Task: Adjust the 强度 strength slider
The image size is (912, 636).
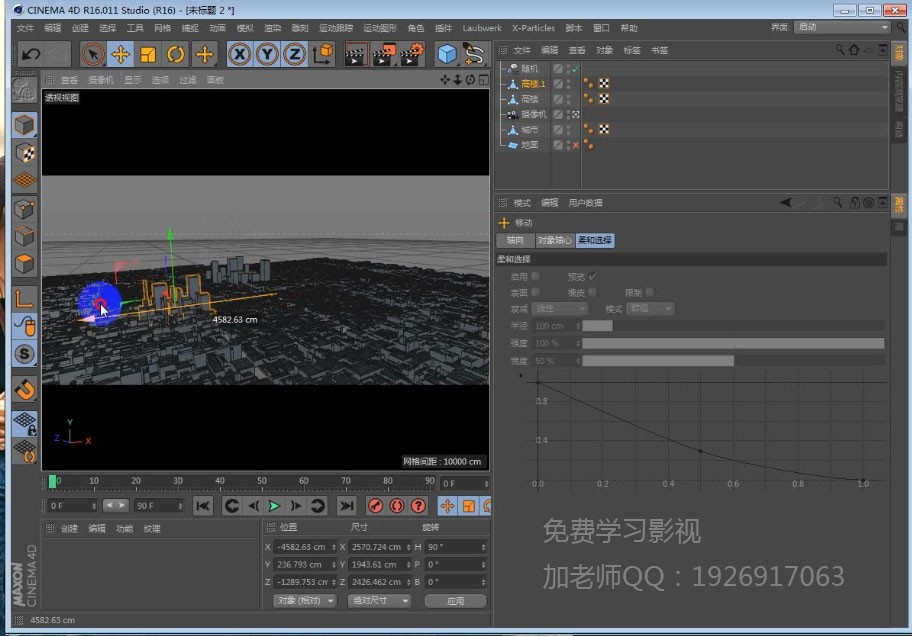Action: click(x=733, y=343)
